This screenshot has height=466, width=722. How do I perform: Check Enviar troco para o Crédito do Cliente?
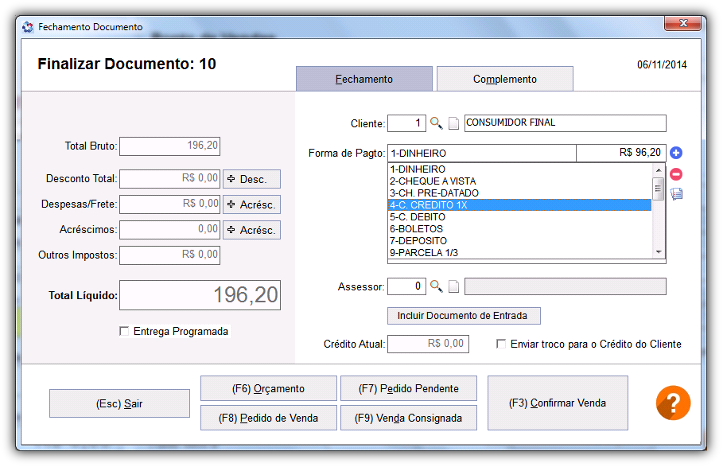tap(501, 344)
